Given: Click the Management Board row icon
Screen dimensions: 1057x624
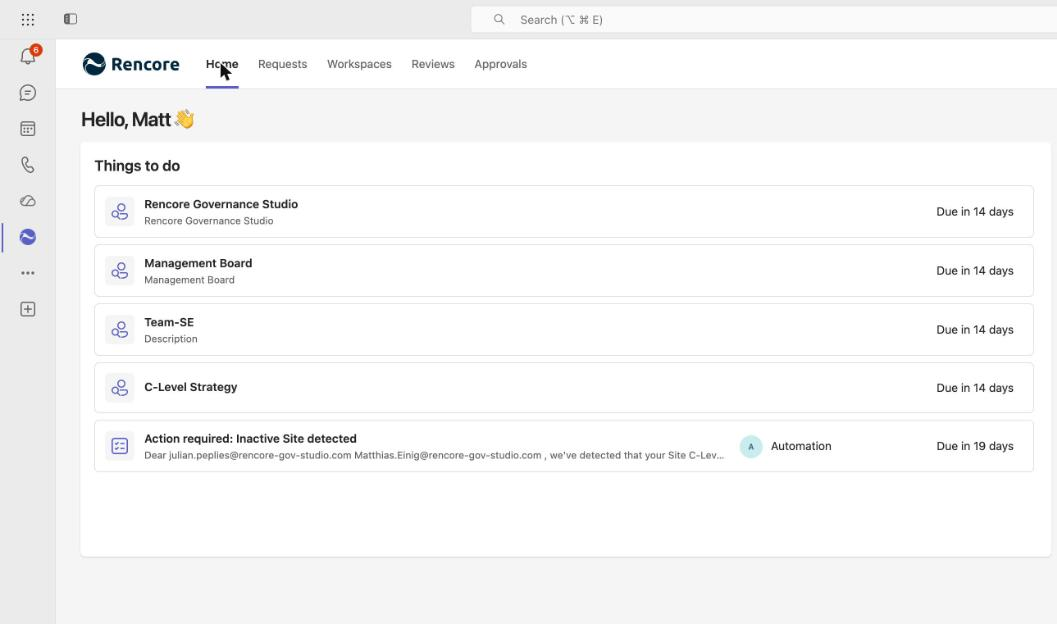Looking at the screenshot, I should tap(120, 271).
